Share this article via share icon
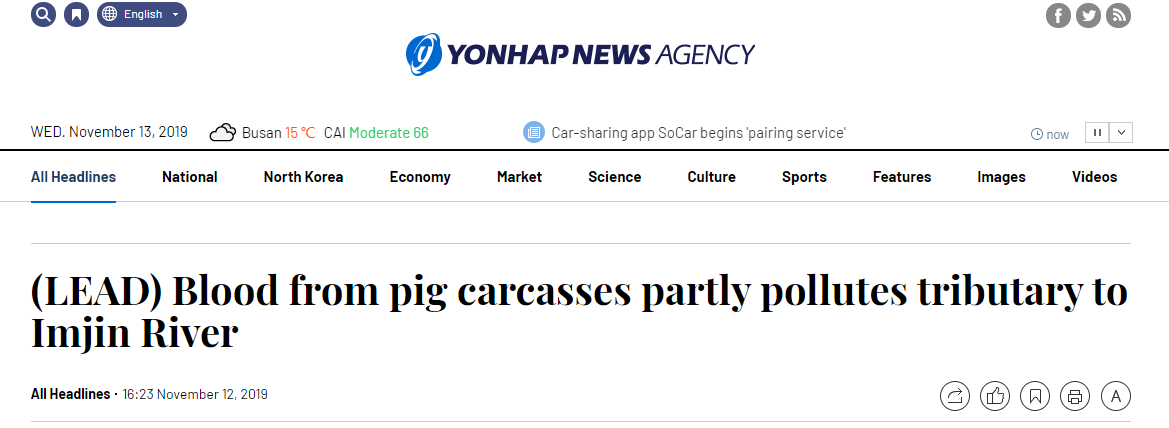This screenshot has height=428, width=1169. tap(955, 396)
